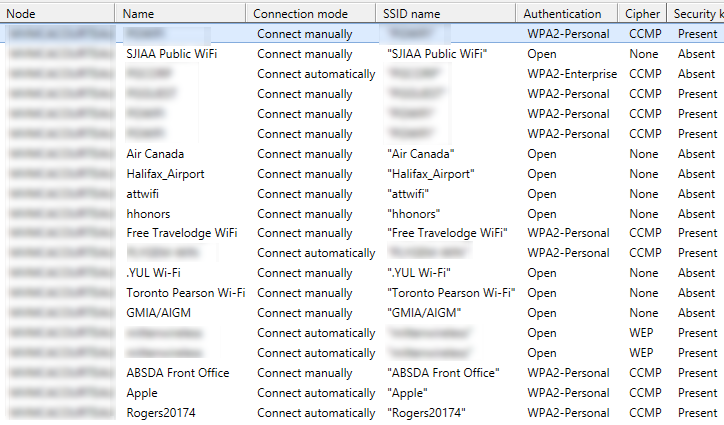Select the attwifi profile row
724x425 pixels.
[x=362, y=194]
